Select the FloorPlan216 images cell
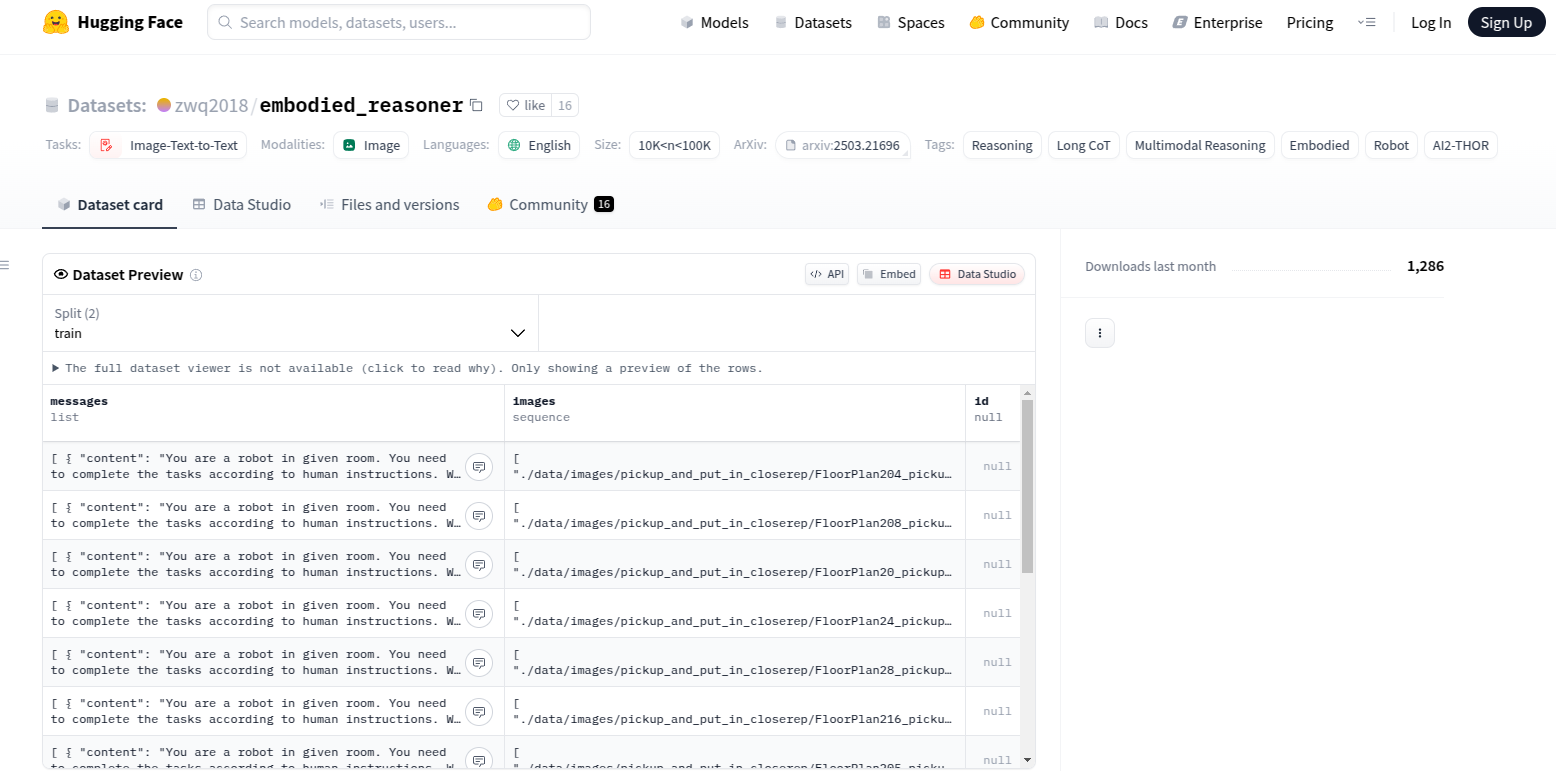The image size is (1556, 771). 735,711
